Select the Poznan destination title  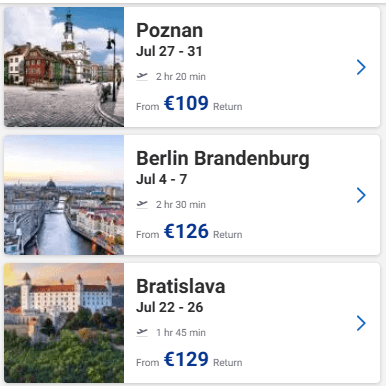[x=169, y=30]
